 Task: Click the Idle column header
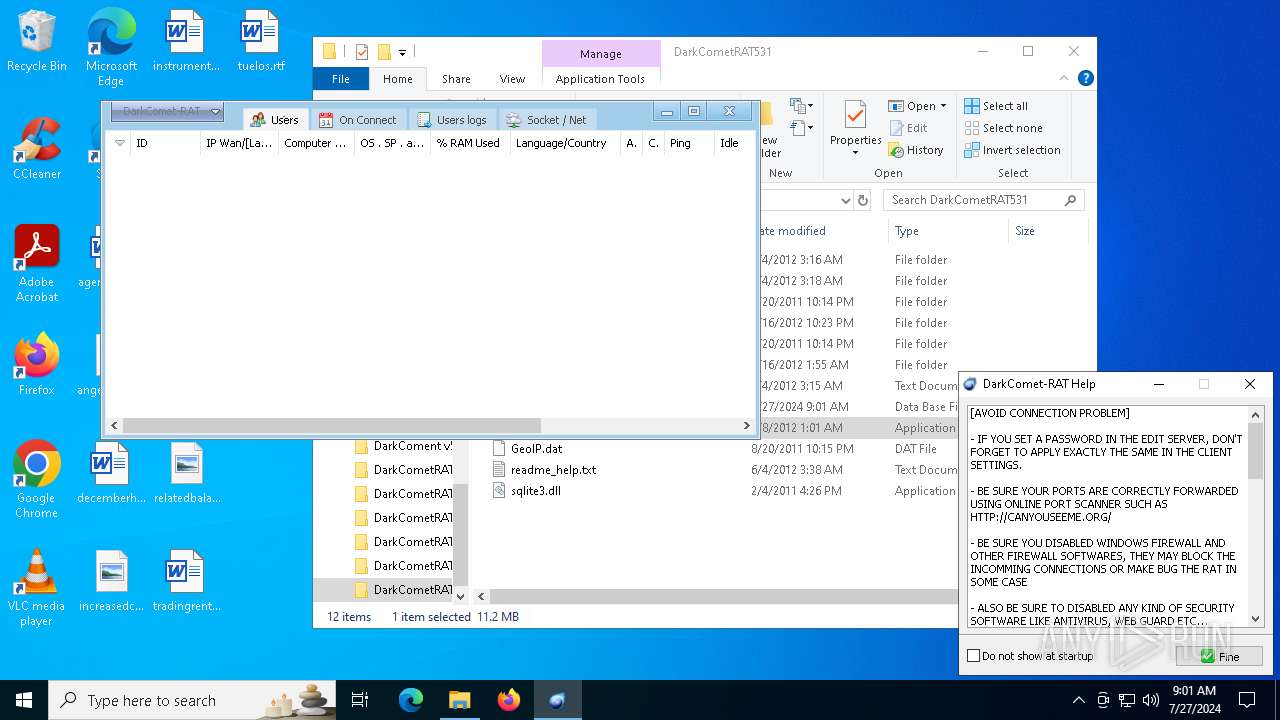pos(733,143)
